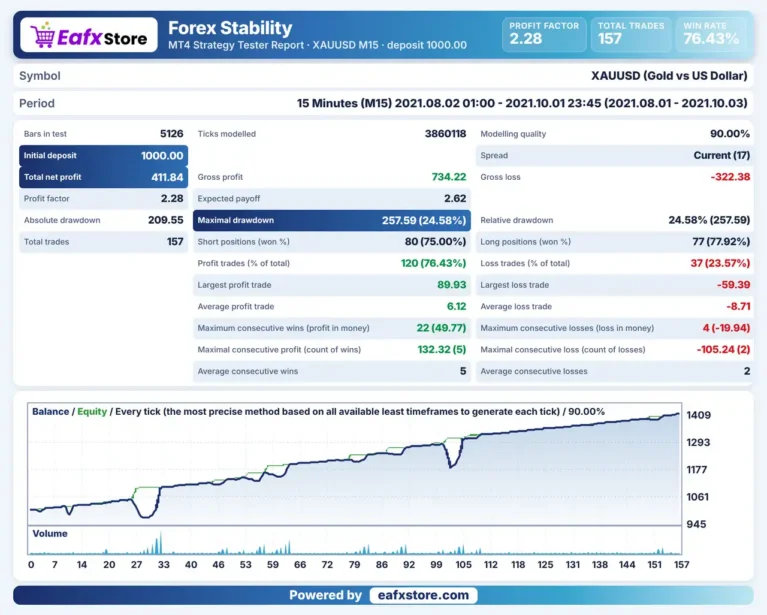
Task: Click the Maximum consecutive losses value 4 (-19.94)
Action: coord(726,327)
